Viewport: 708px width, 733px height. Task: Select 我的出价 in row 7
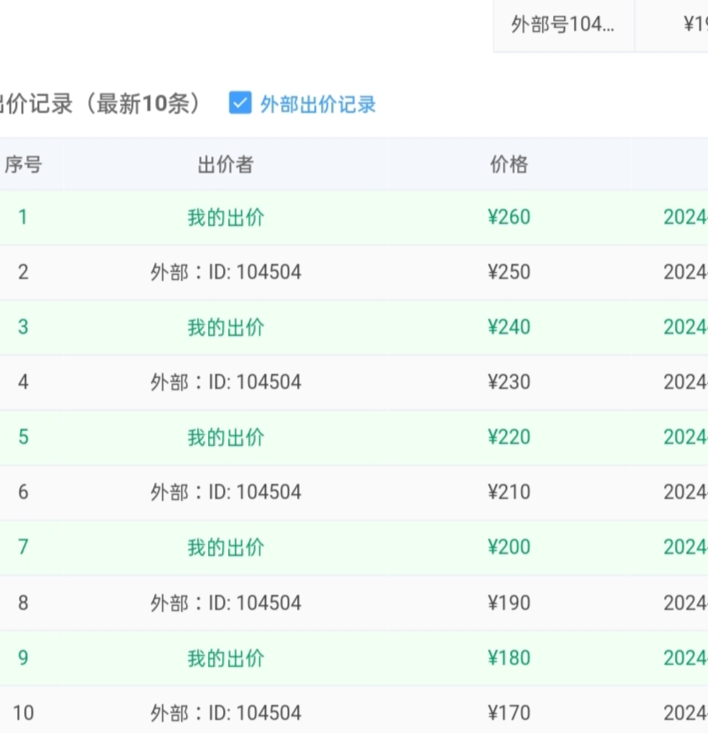pos(225,547)
